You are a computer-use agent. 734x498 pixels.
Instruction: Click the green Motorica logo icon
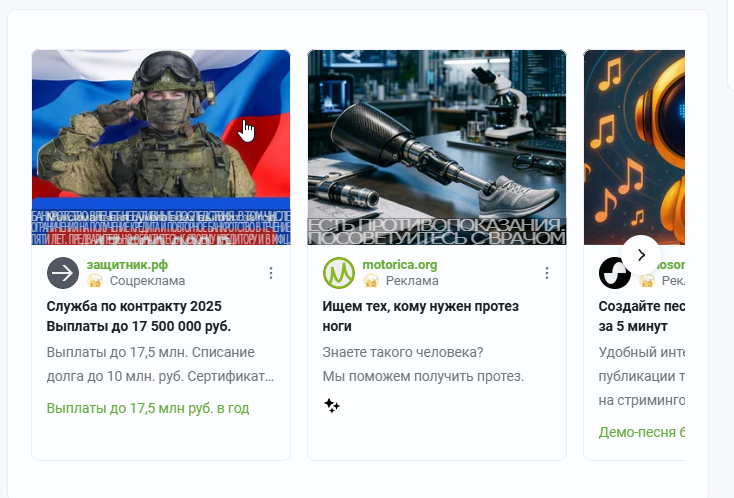338,273
